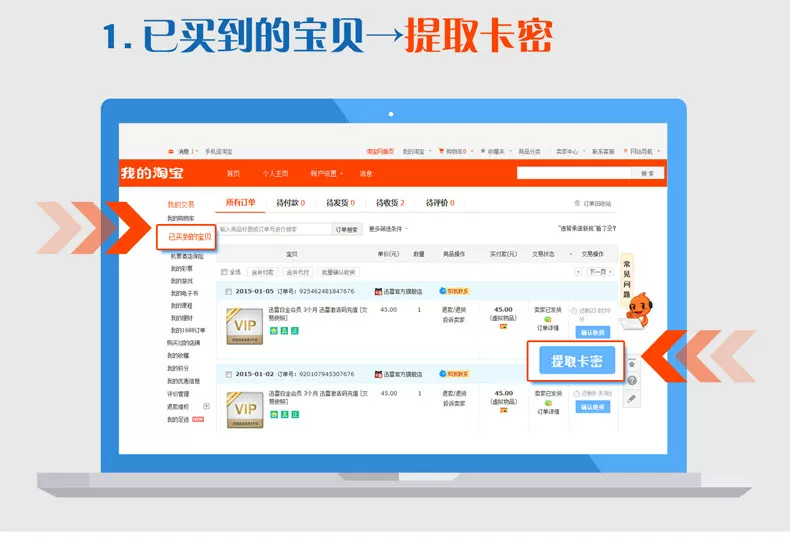Click the question-mark help icon
The image size is (790, 548).
[x=632, y=380]
